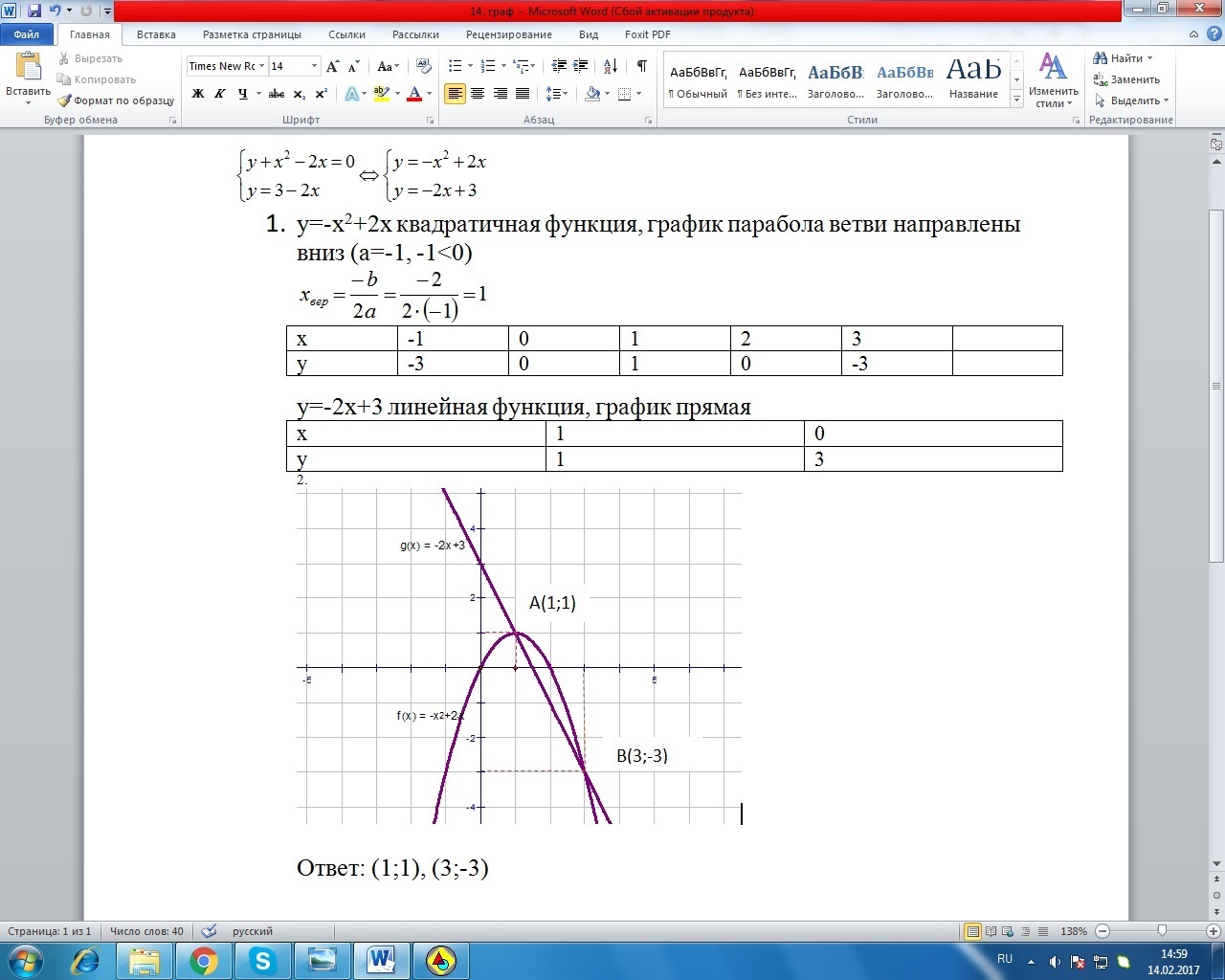Click the Format Painter (Формат по образцу) button
This screenshot has width=1225, height=980.
[116, 100]
